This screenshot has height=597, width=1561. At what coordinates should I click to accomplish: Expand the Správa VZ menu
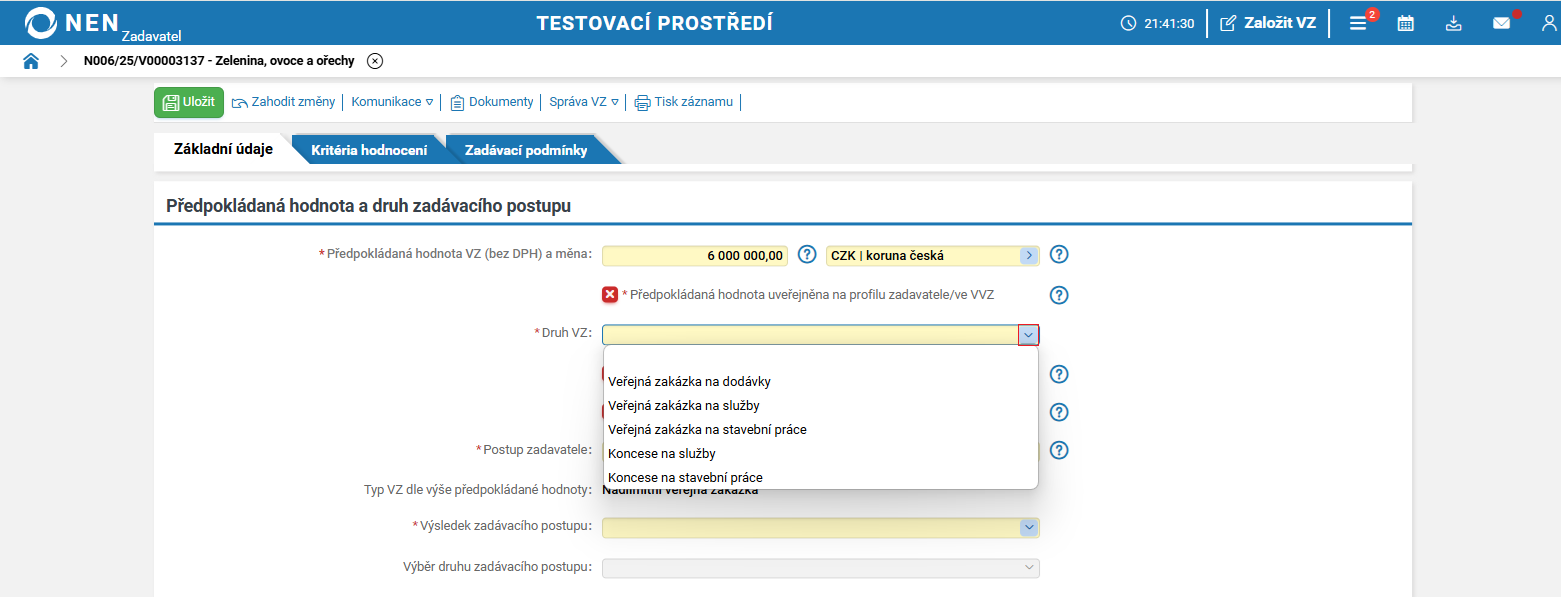(581, 101)
